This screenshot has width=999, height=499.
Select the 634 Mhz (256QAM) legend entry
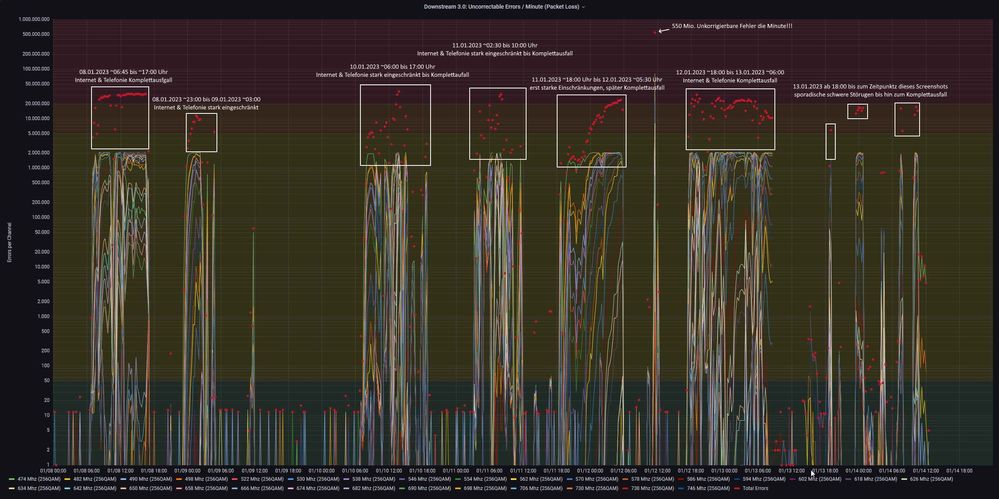(x=35, y=488)
